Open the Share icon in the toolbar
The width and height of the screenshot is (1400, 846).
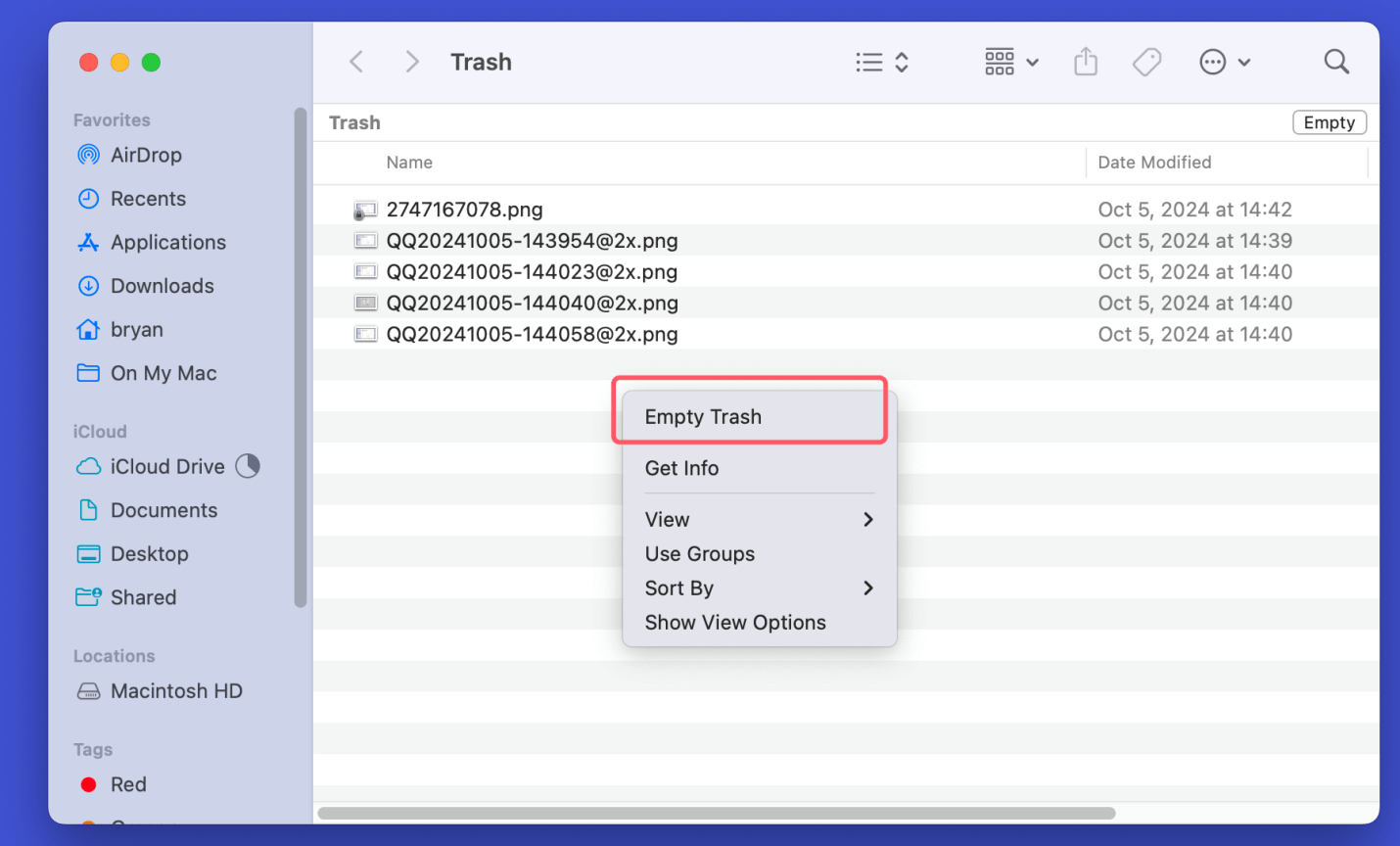pyautogui.click(x=1086, y=61)
